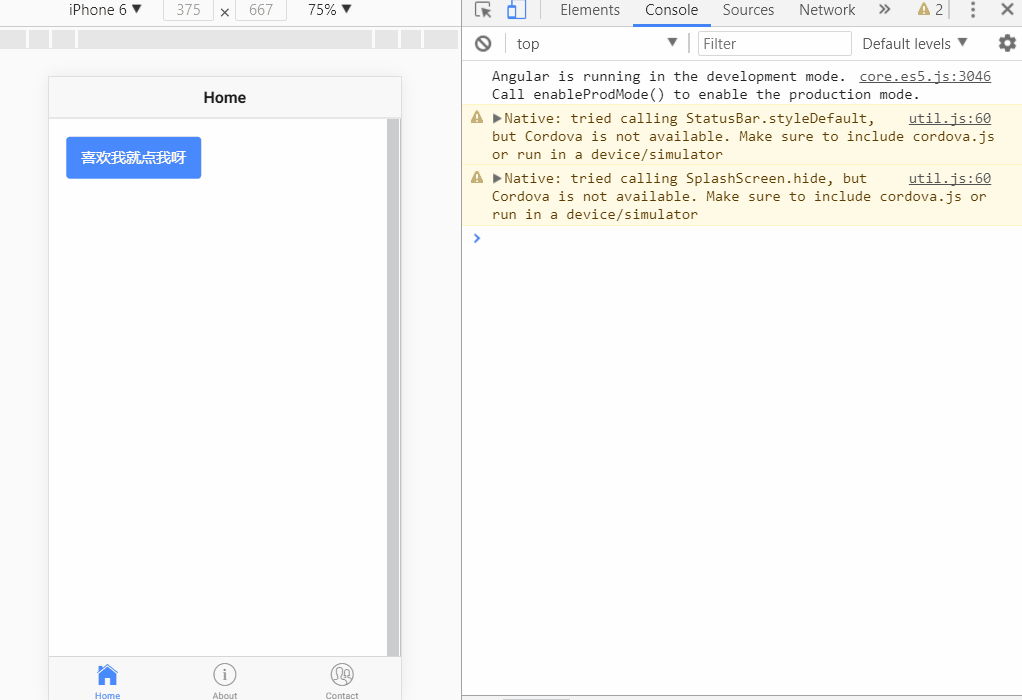Close the DevTools panel

pos(1007,9)
